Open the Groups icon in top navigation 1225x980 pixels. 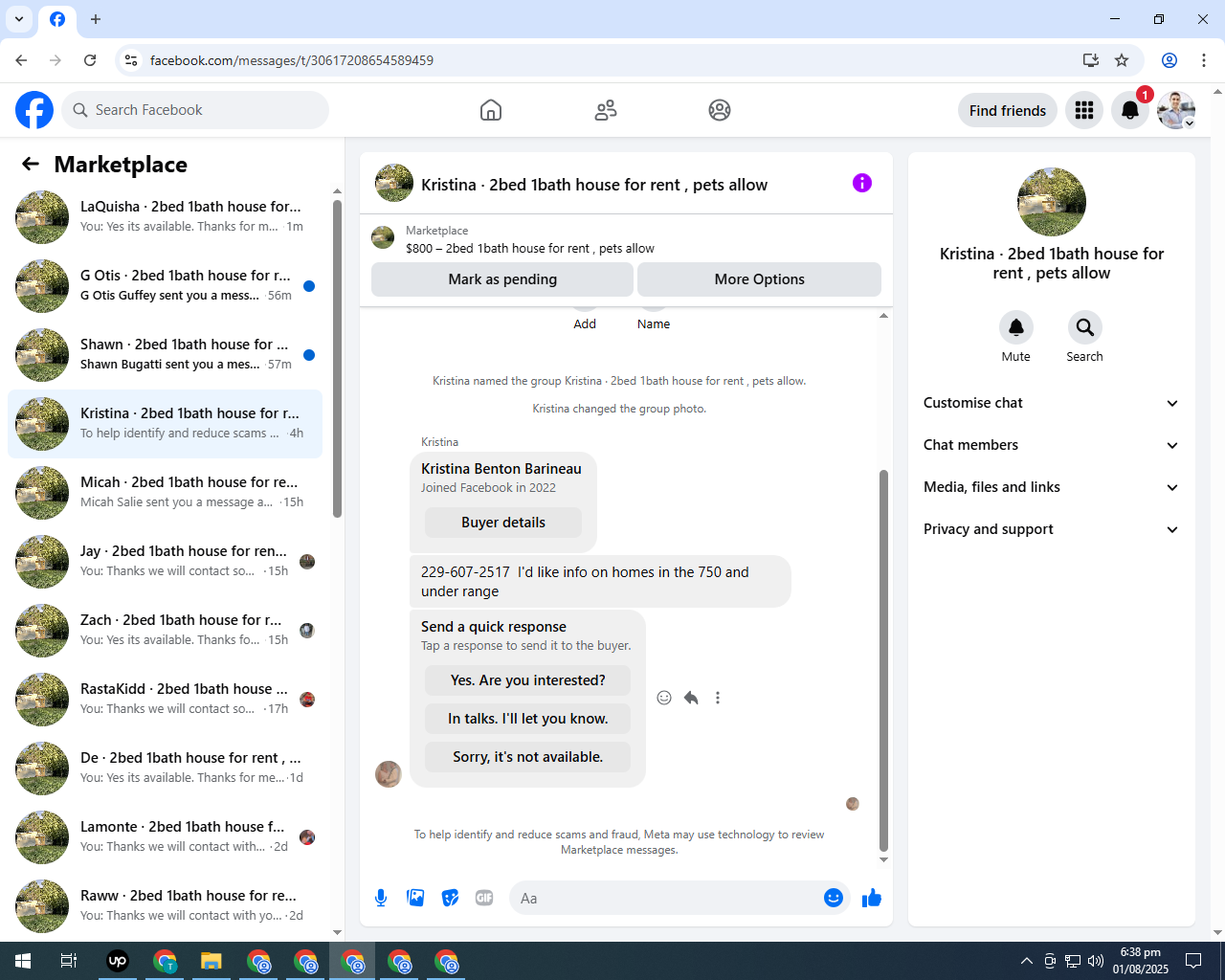pos(720,110)
